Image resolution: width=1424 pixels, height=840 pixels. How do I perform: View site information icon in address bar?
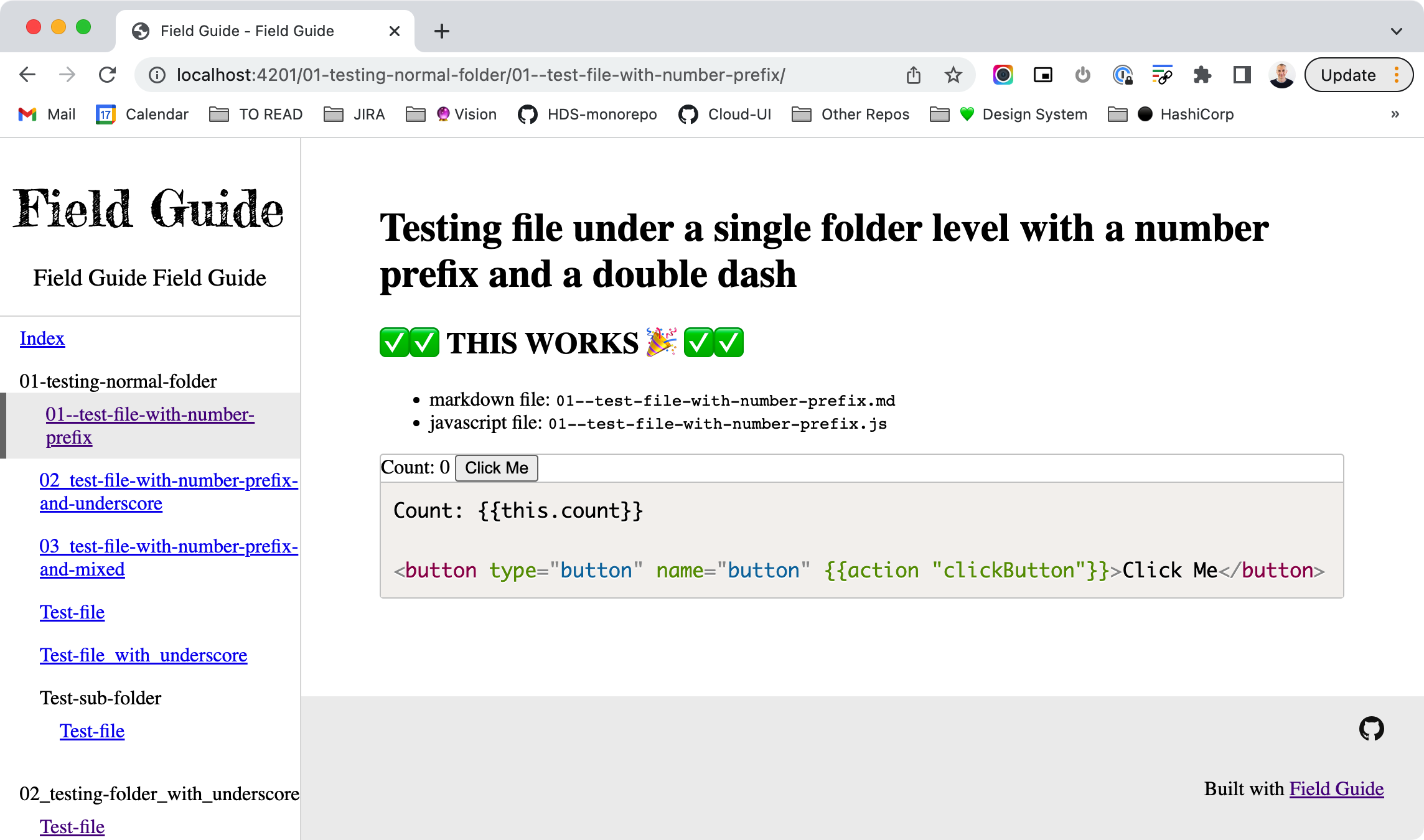pyautogui.click(x=157, y=75)
